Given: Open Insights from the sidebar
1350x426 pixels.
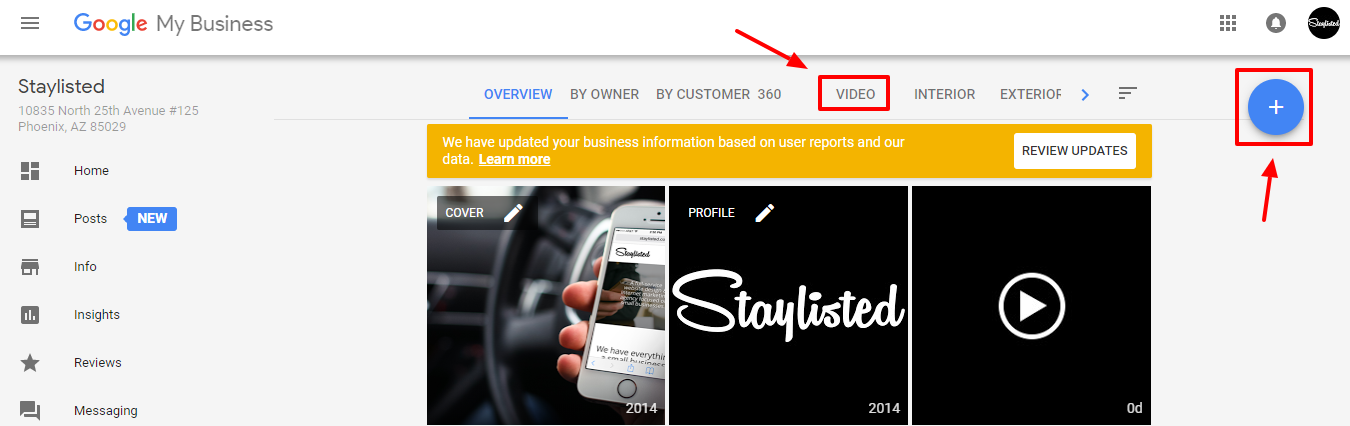Looking at the screenshot, I should point(96,314).
